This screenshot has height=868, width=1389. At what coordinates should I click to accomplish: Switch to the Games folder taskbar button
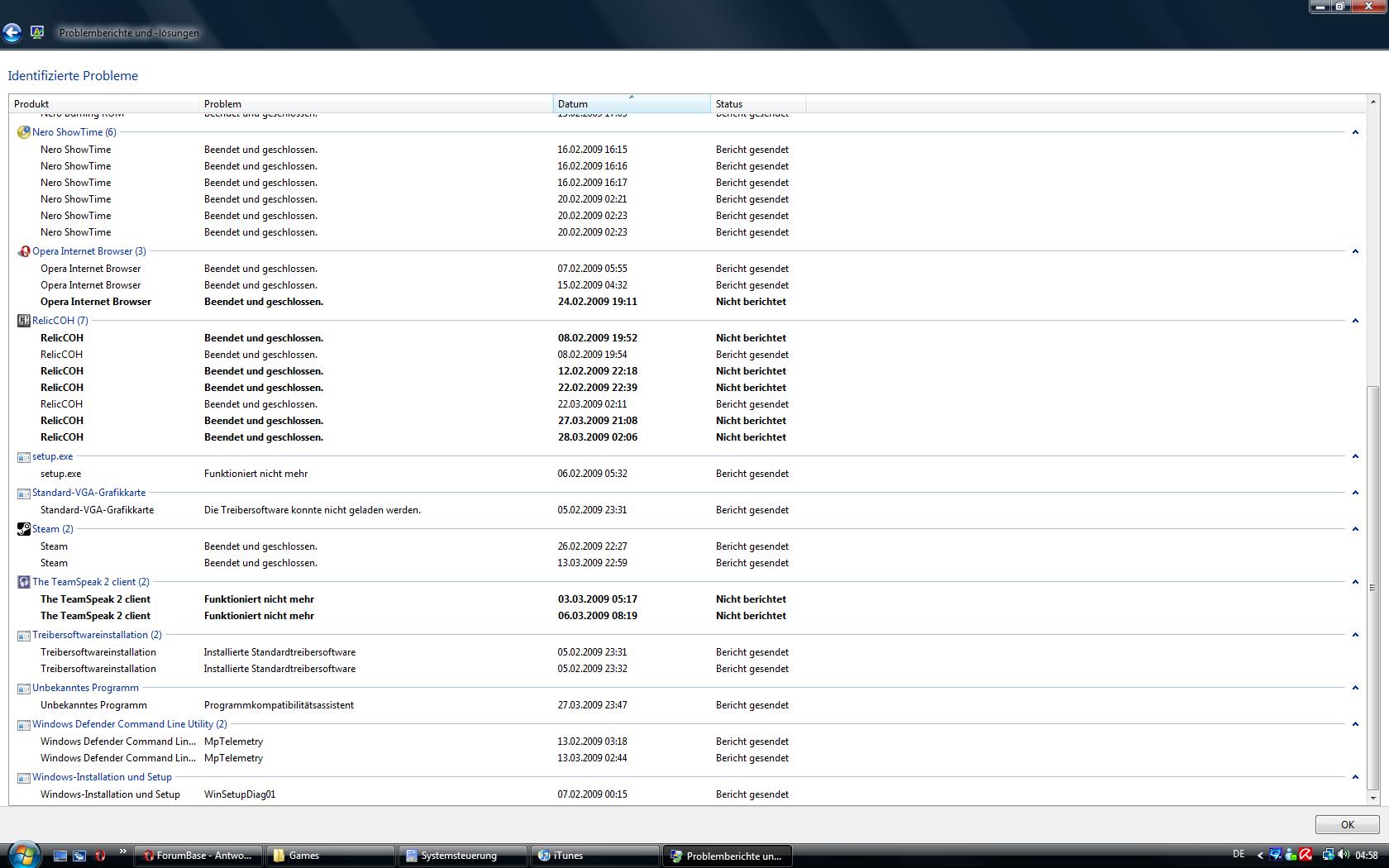pyautogui.click(x=331, y=856)
